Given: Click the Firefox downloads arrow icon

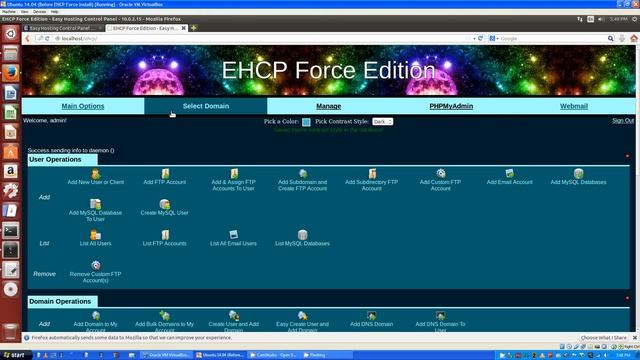Looking at the screenshot, I should click(x=622, y=38).
